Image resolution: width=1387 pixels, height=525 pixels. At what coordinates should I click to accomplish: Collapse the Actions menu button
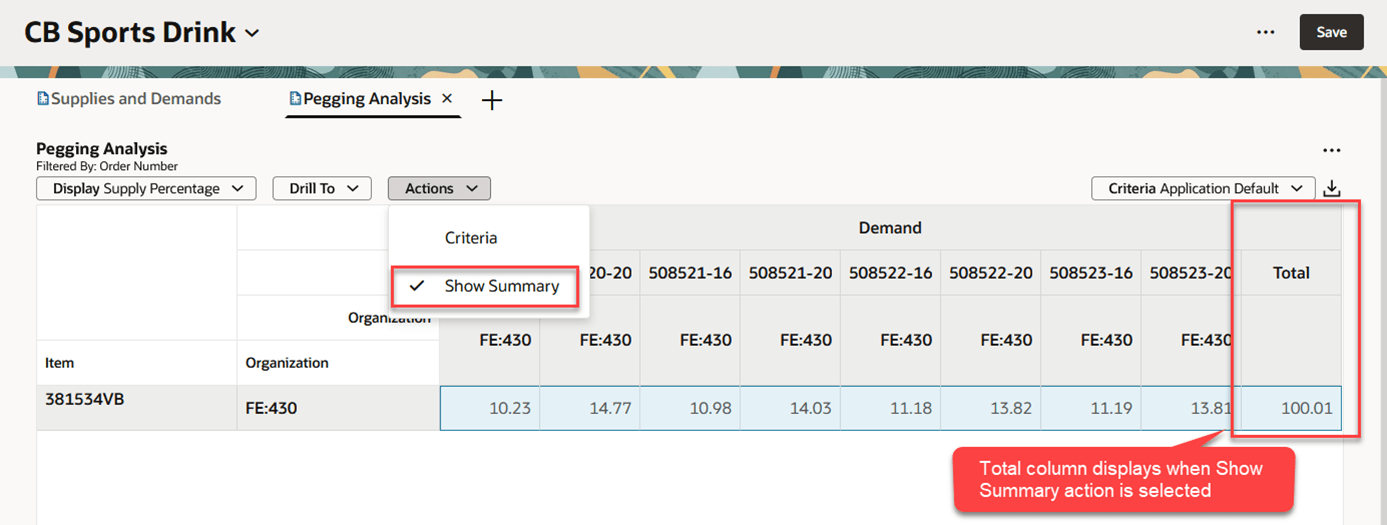tap(439, 188)
